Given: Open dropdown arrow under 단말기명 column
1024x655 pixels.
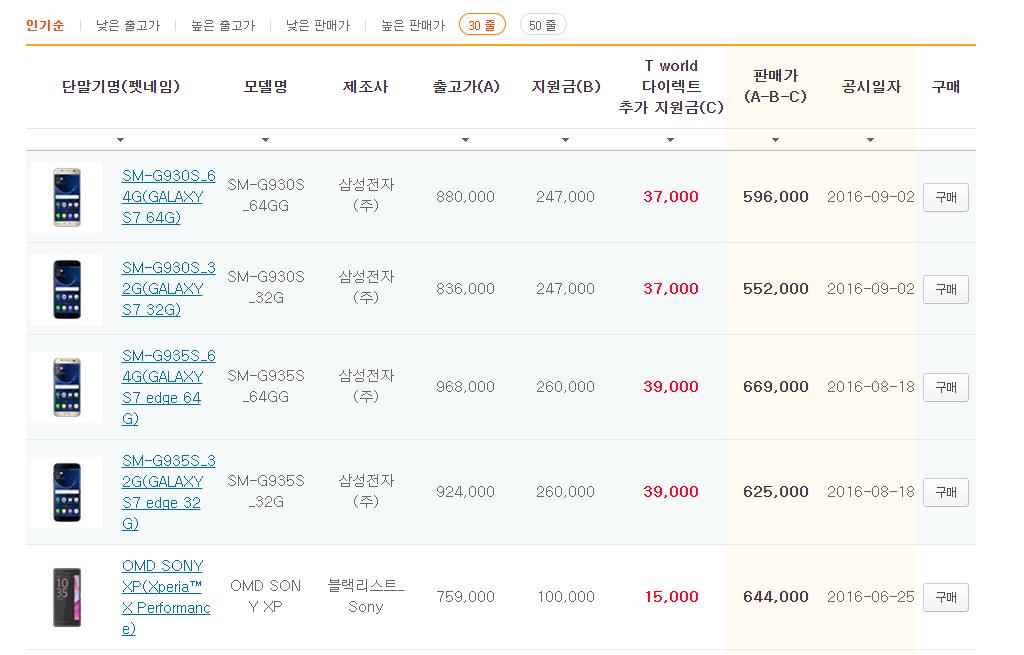Looking at the screenshot, I should tap(121, 140).
